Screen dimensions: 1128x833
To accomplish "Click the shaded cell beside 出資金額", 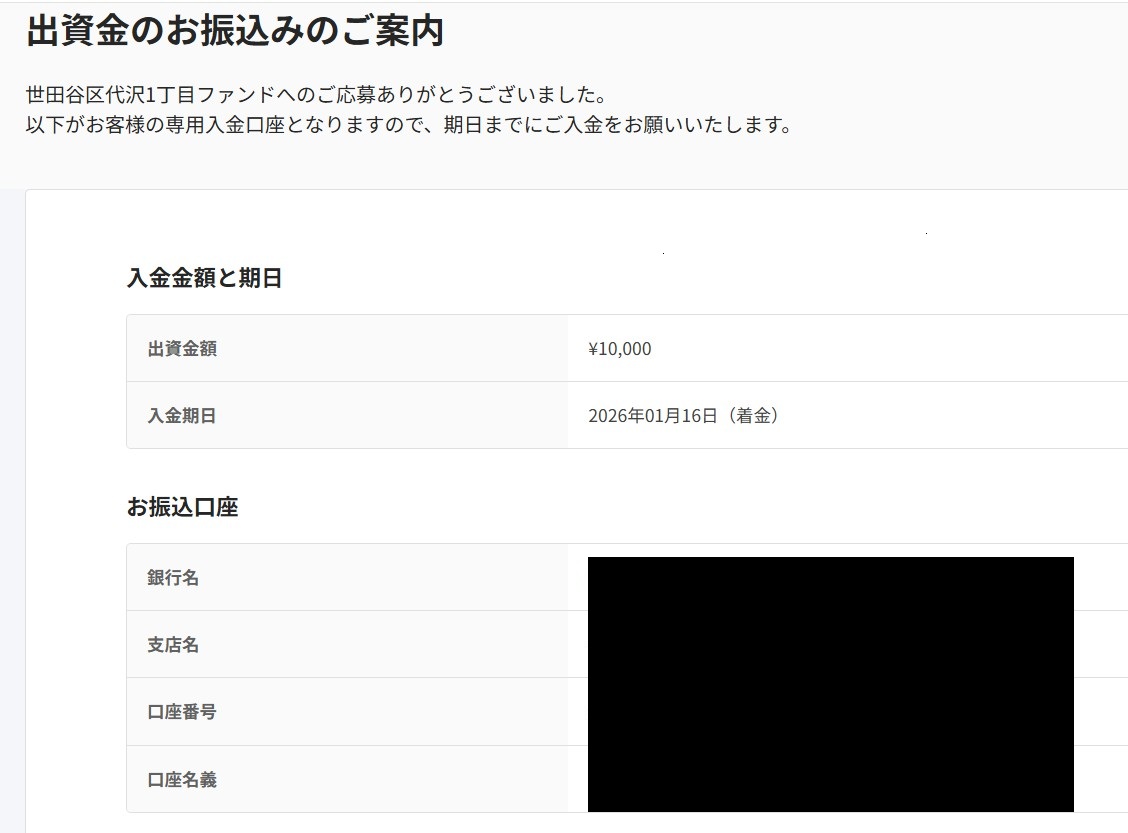I will point(400,348).
